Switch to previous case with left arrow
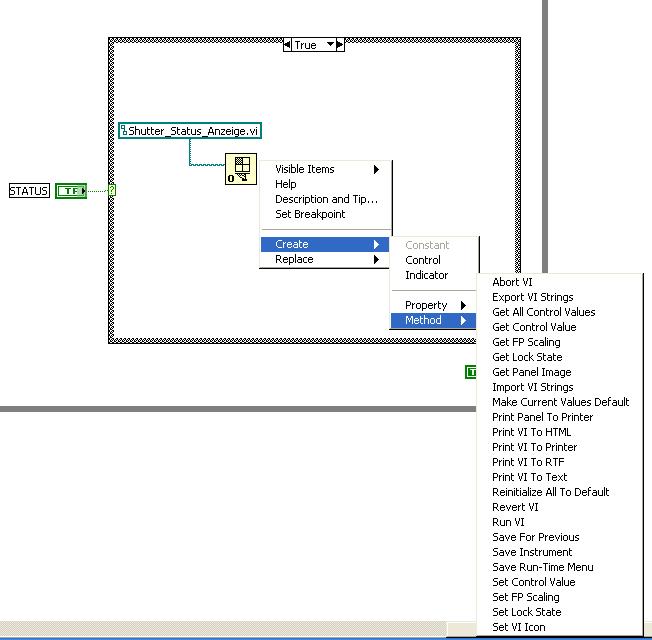 (x=287, y=44)
